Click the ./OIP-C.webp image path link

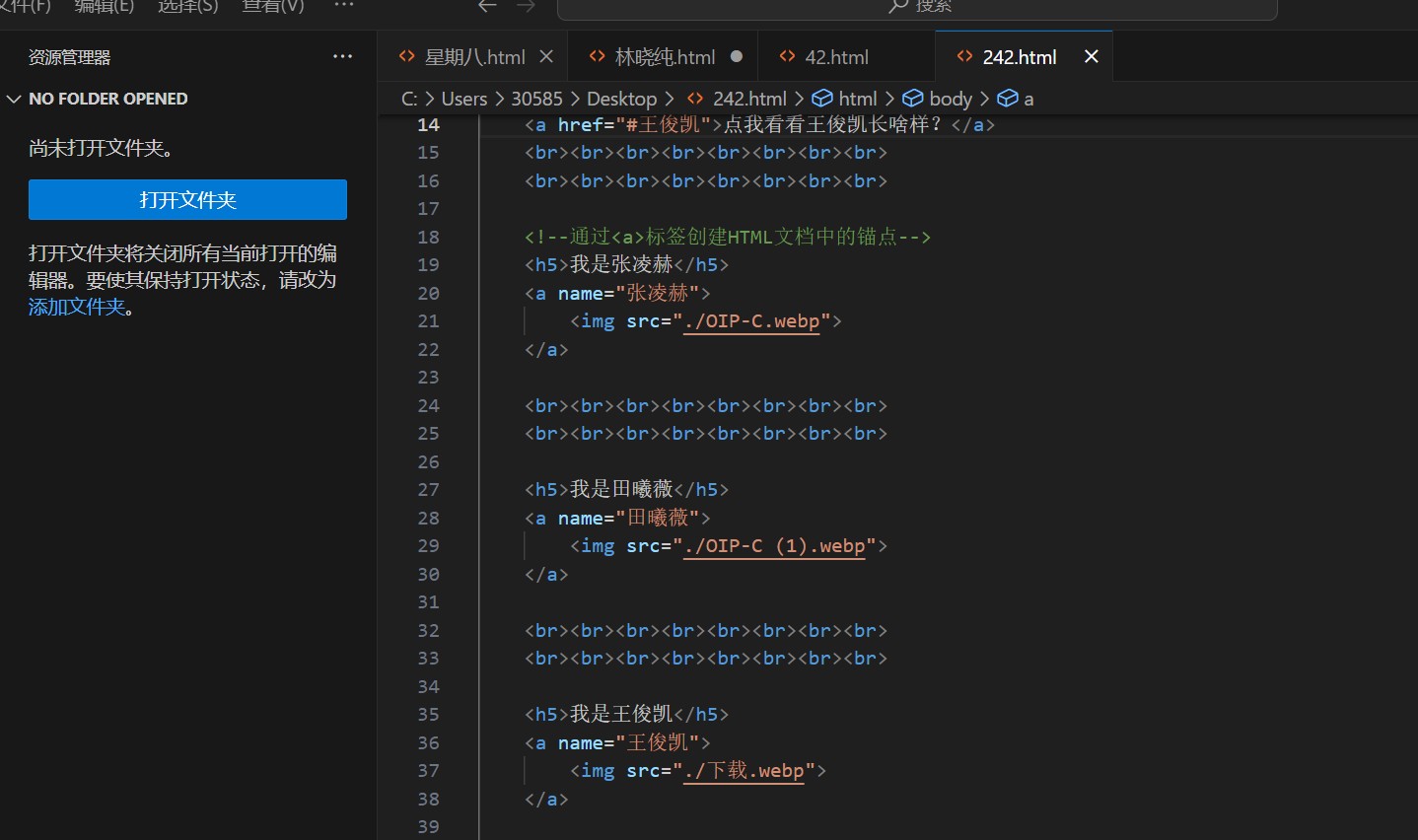click(752, 321)
